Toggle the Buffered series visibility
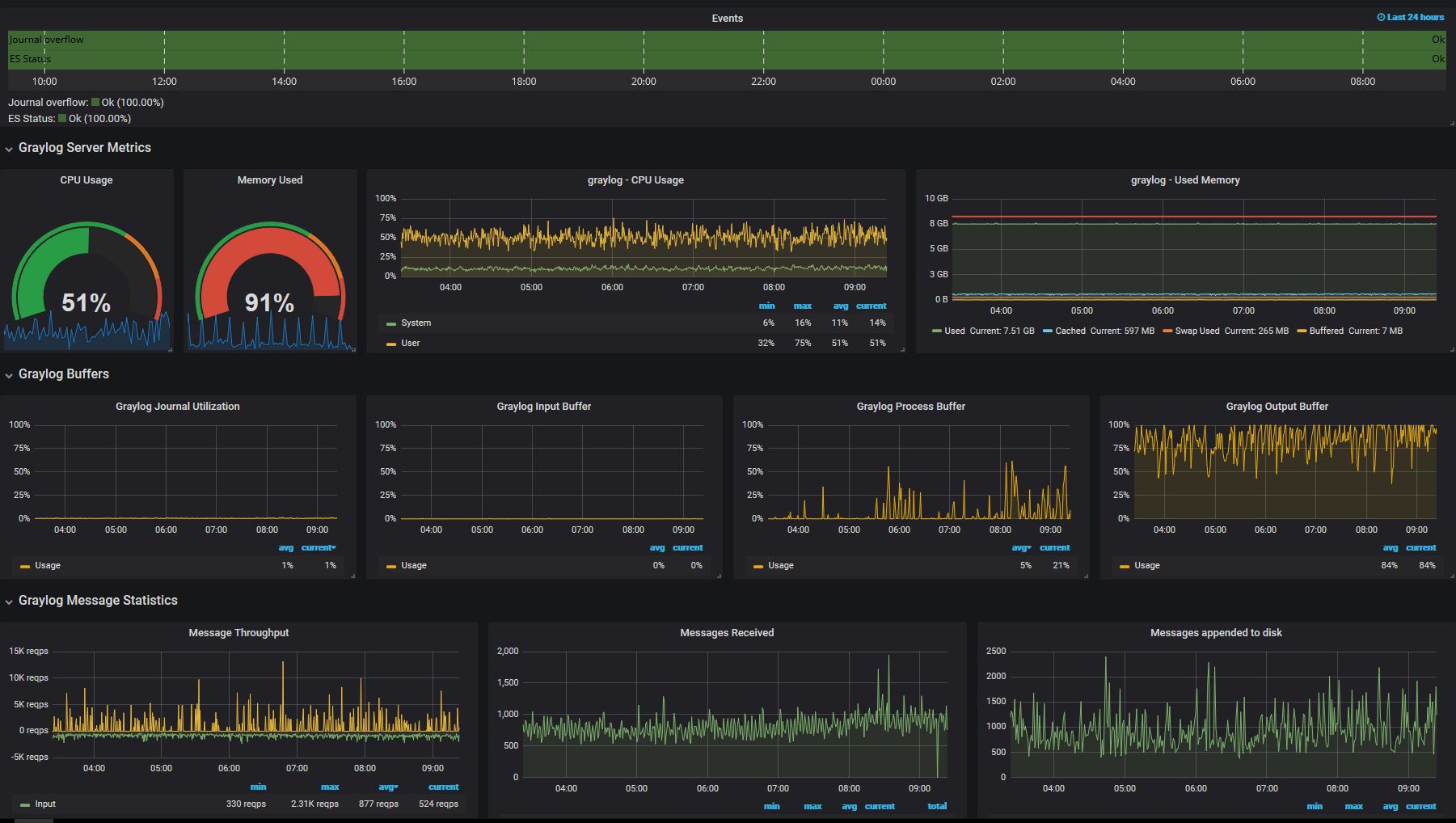Screen dimensions: 1456x823 1326,331
